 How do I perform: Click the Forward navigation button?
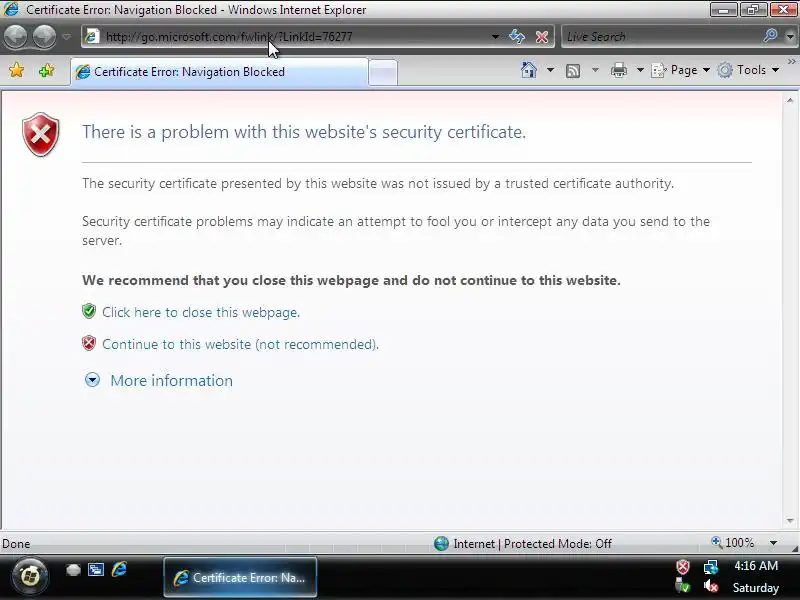[x=45, y=37]
